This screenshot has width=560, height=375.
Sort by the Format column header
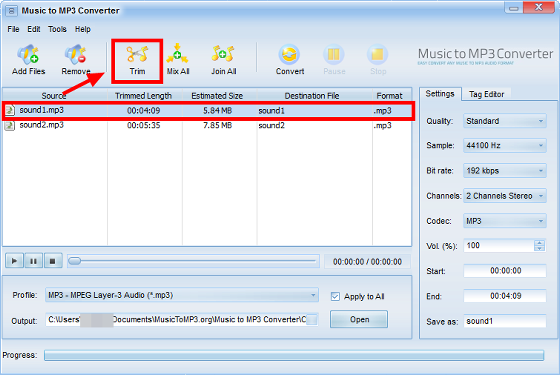coord(391,96)
